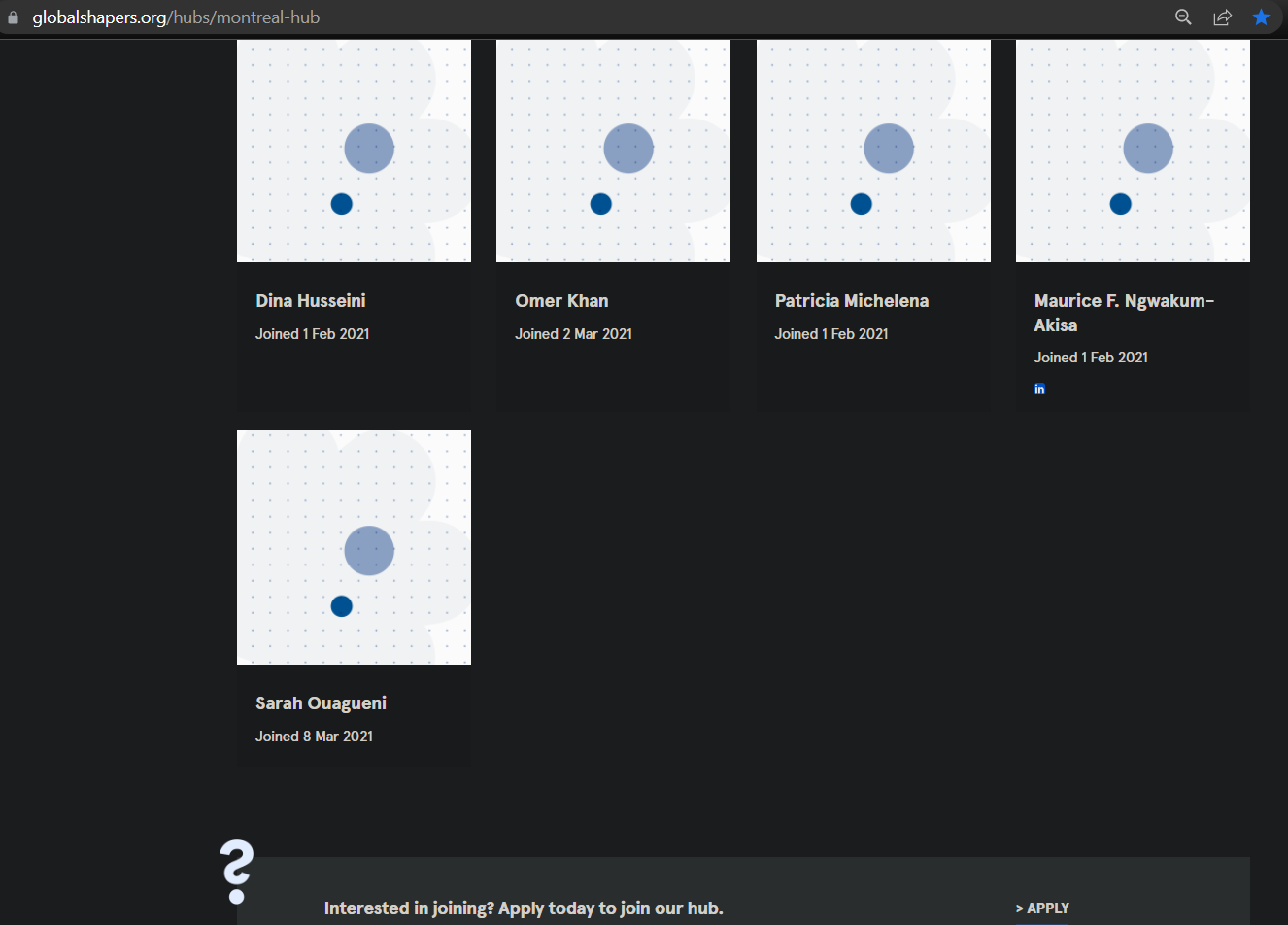
Task: Click the site lock icon in address bar
Action: click(13, 17)
